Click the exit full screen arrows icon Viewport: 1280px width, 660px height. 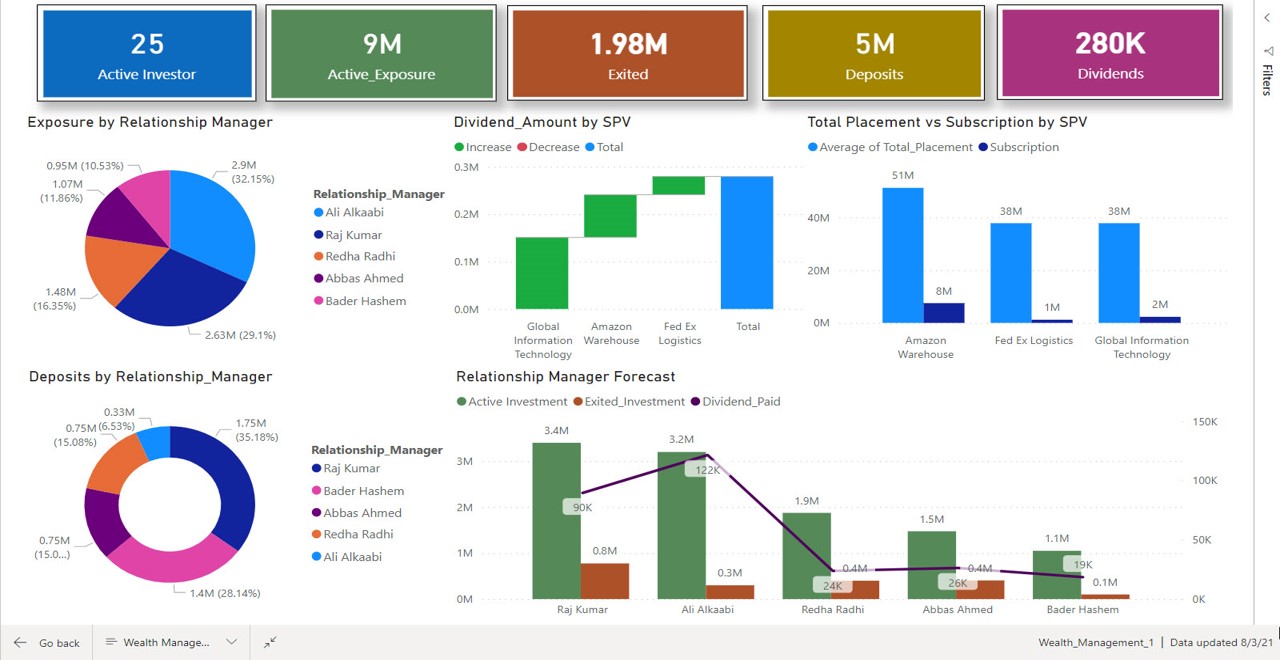(x=270, y=643)
